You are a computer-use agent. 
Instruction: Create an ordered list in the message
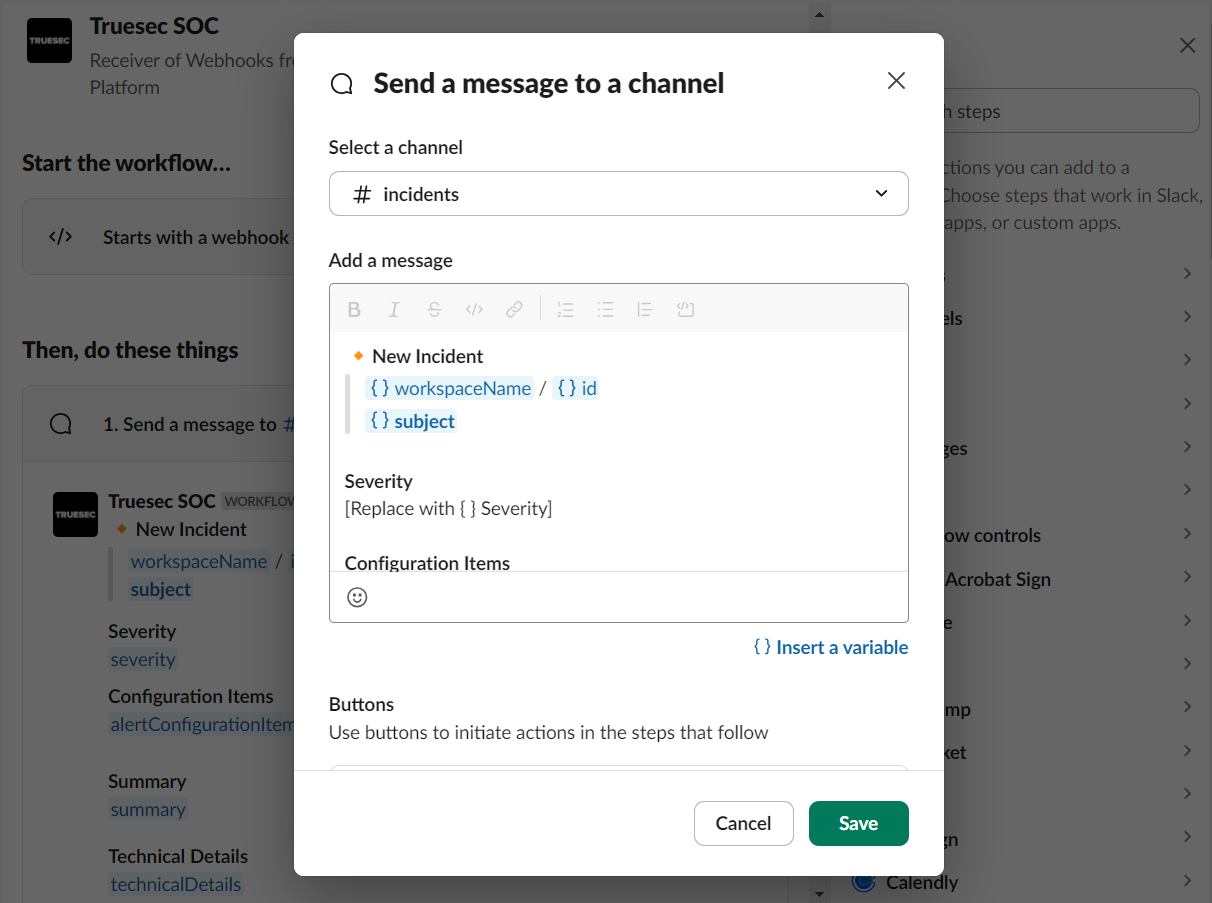(565, 309)
